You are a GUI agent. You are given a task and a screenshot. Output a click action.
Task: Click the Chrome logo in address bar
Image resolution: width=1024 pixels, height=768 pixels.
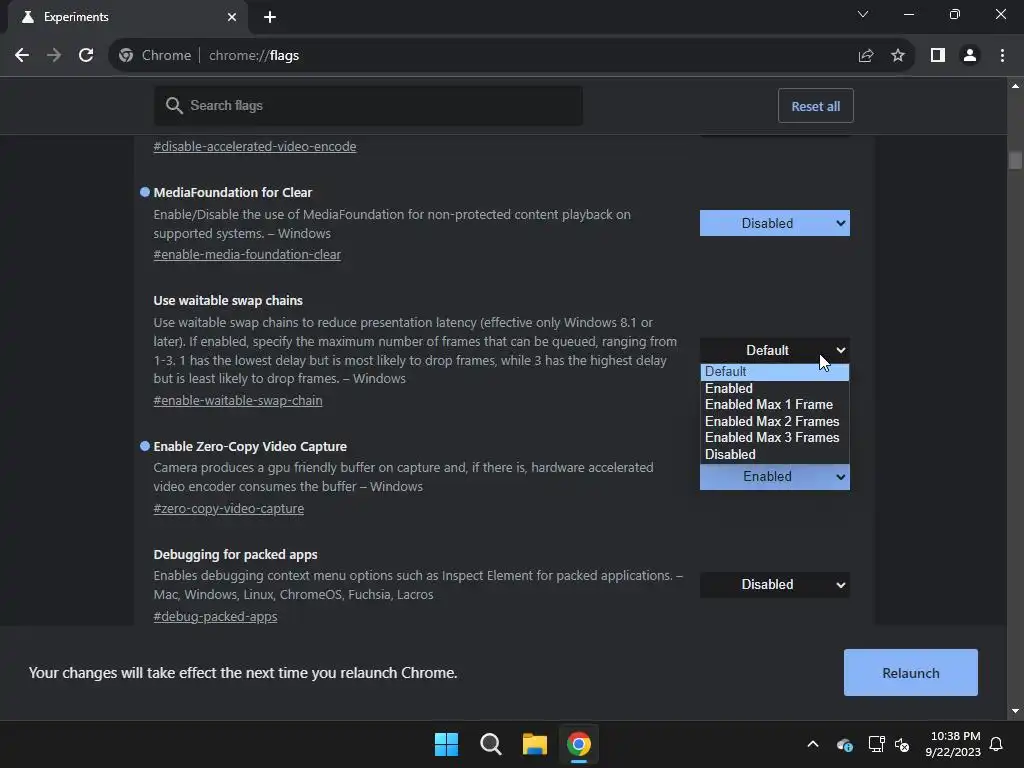click(x=126, y=56)
